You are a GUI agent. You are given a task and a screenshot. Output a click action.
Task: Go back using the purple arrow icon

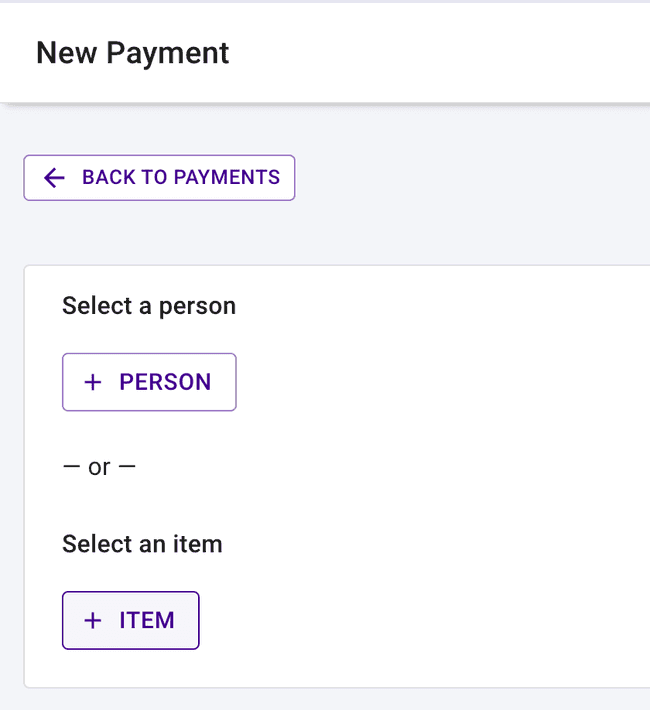(x=54, y=178)
